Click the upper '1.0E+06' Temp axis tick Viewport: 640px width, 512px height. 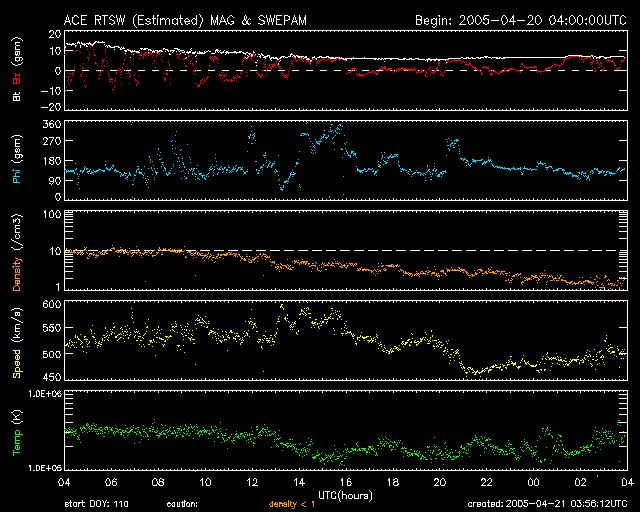[45, 393]
